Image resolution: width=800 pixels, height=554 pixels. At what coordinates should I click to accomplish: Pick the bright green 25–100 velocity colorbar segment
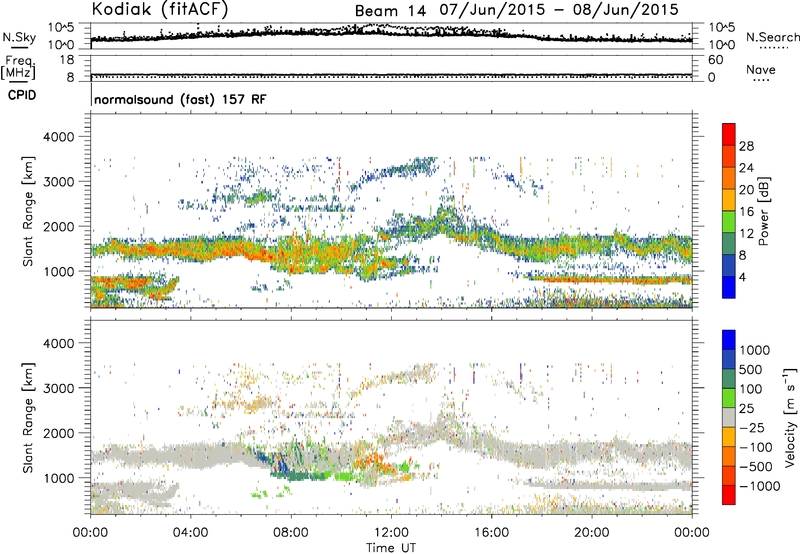729,398
